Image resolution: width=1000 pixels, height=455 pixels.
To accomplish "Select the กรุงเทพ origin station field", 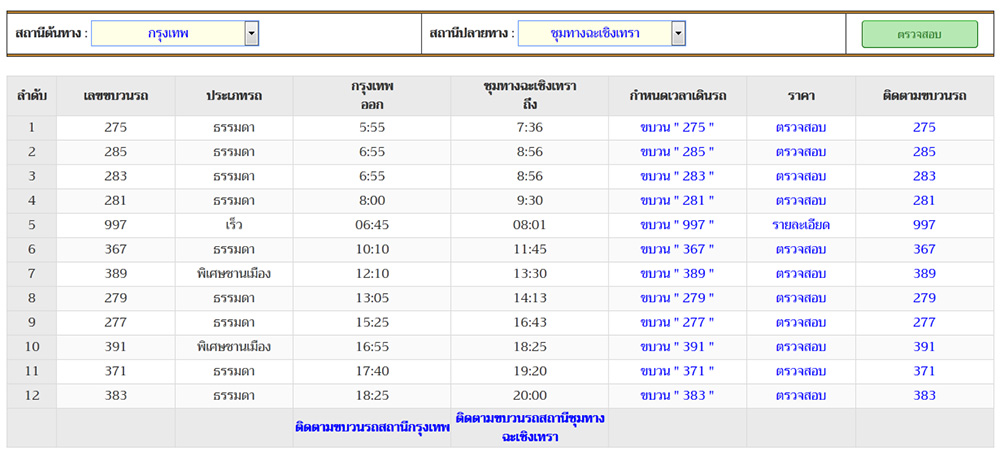I will 168,34.
